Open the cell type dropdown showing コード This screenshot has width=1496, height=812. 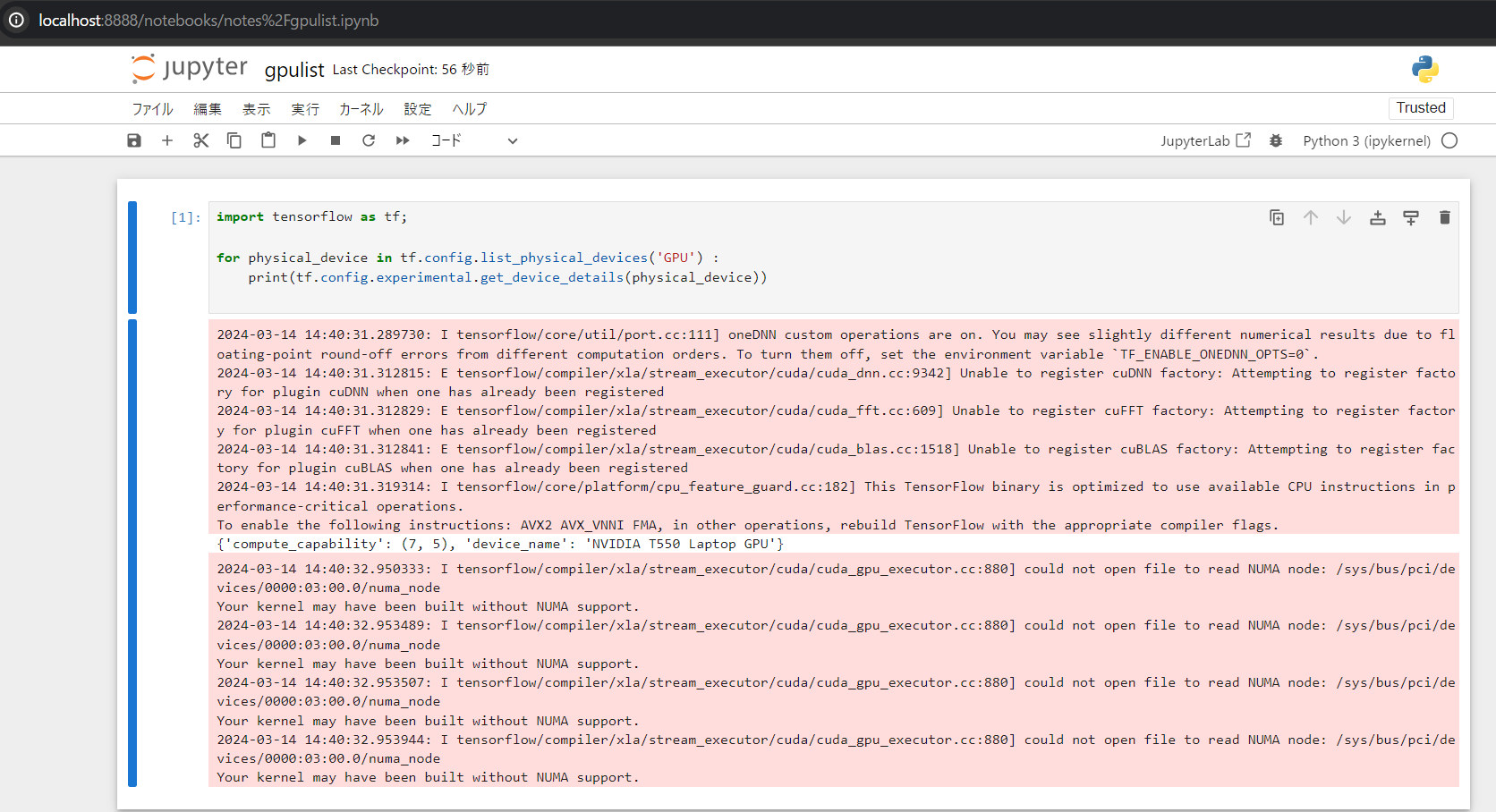(473, 140)
